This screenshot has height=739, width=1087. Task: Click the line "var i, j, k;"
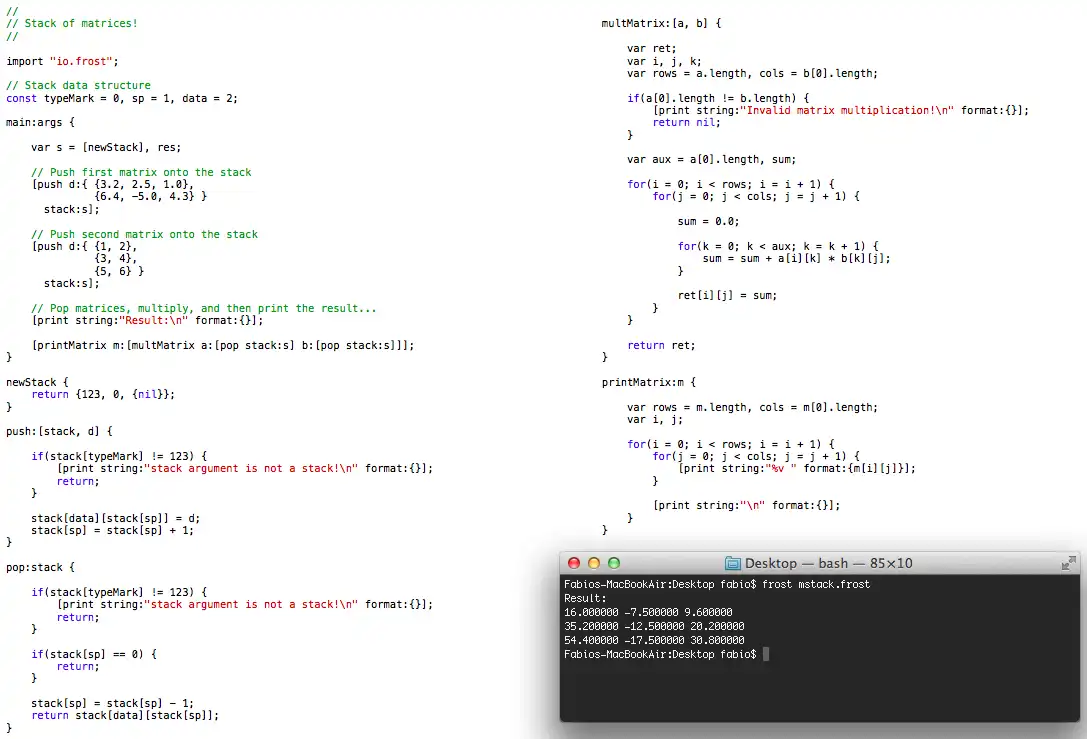pos(664,61)
